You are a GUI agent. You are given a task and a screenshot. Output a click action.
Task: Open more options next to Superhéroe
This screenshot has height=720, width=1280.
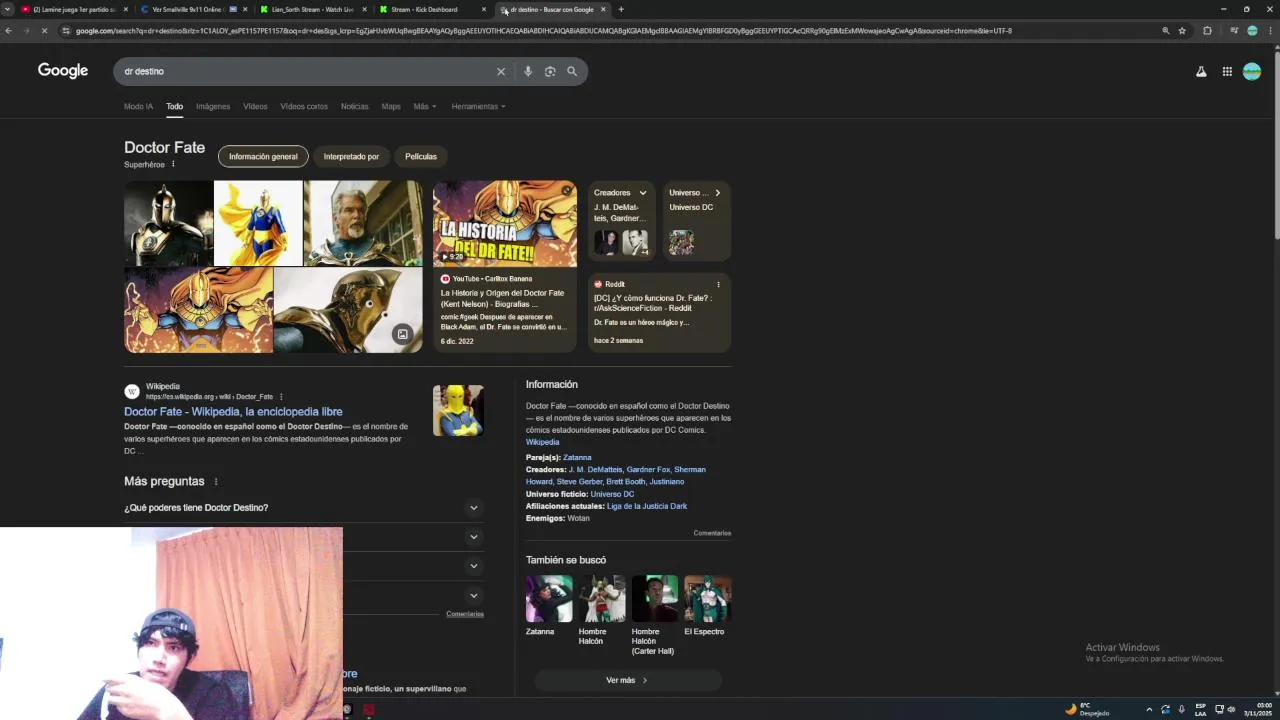click(173, 164)
